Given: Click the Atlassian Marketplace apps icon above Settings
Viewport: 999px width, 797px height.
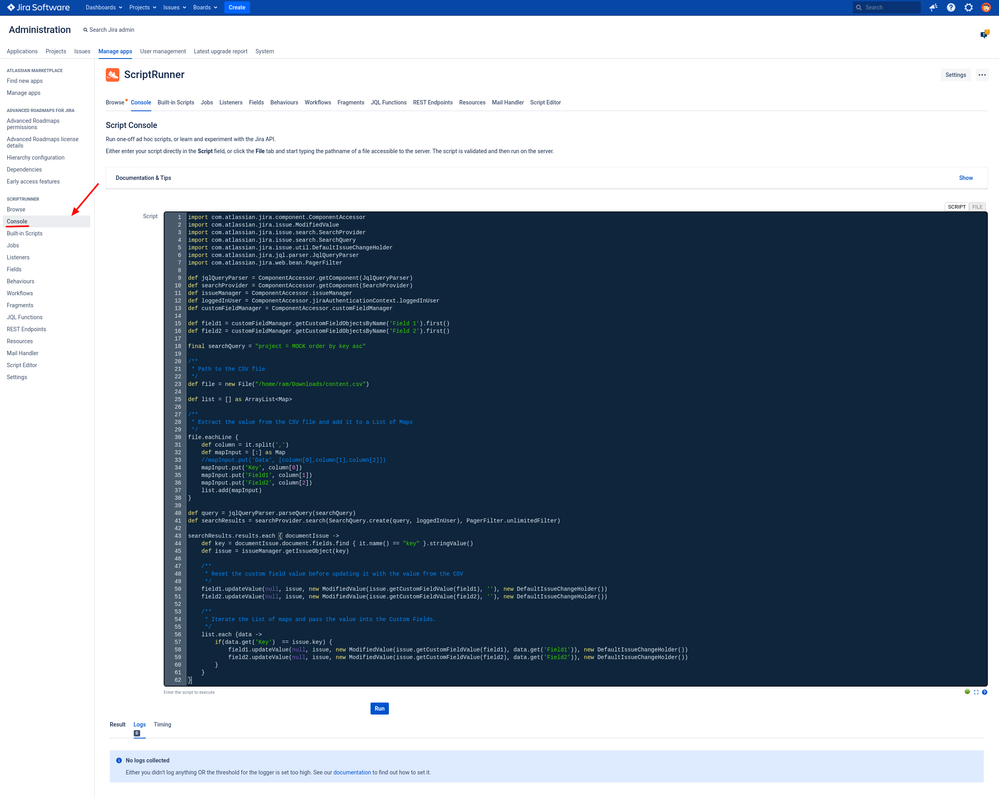Looking at the screenshot, I should coord(984,32).
